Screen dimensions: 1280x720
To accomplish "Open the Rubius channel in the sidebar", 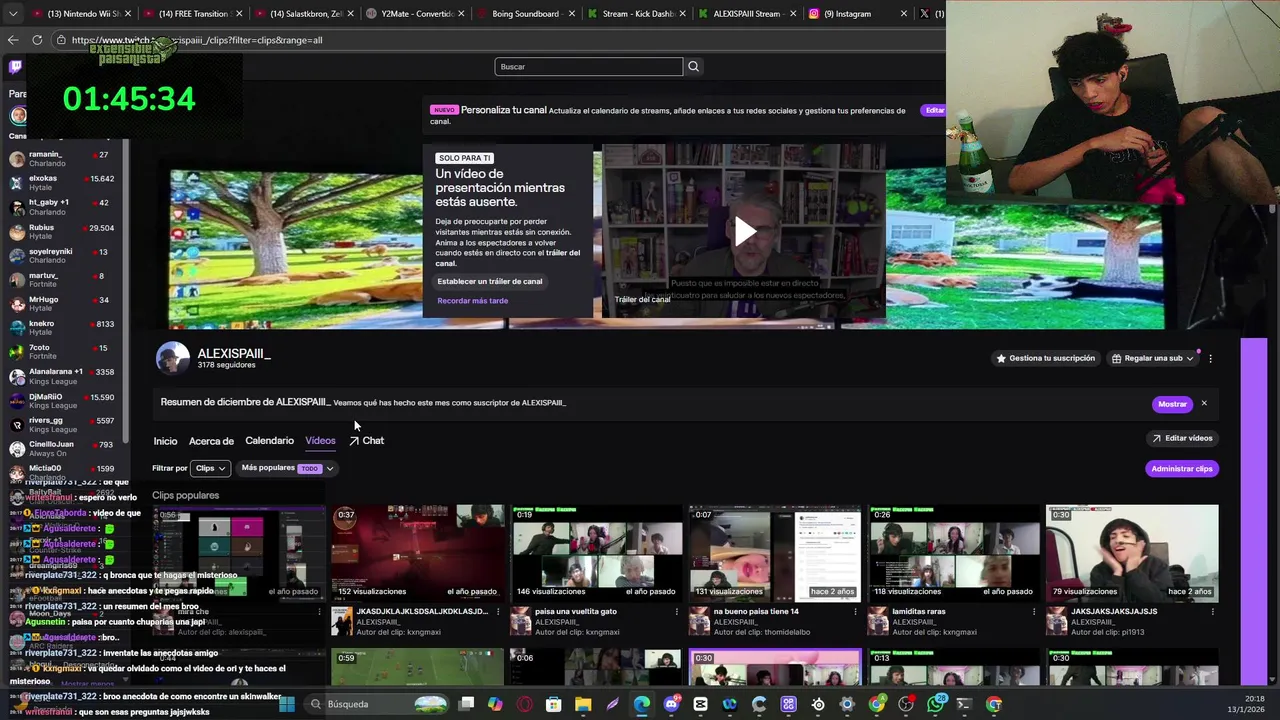I will coord(62,232).
